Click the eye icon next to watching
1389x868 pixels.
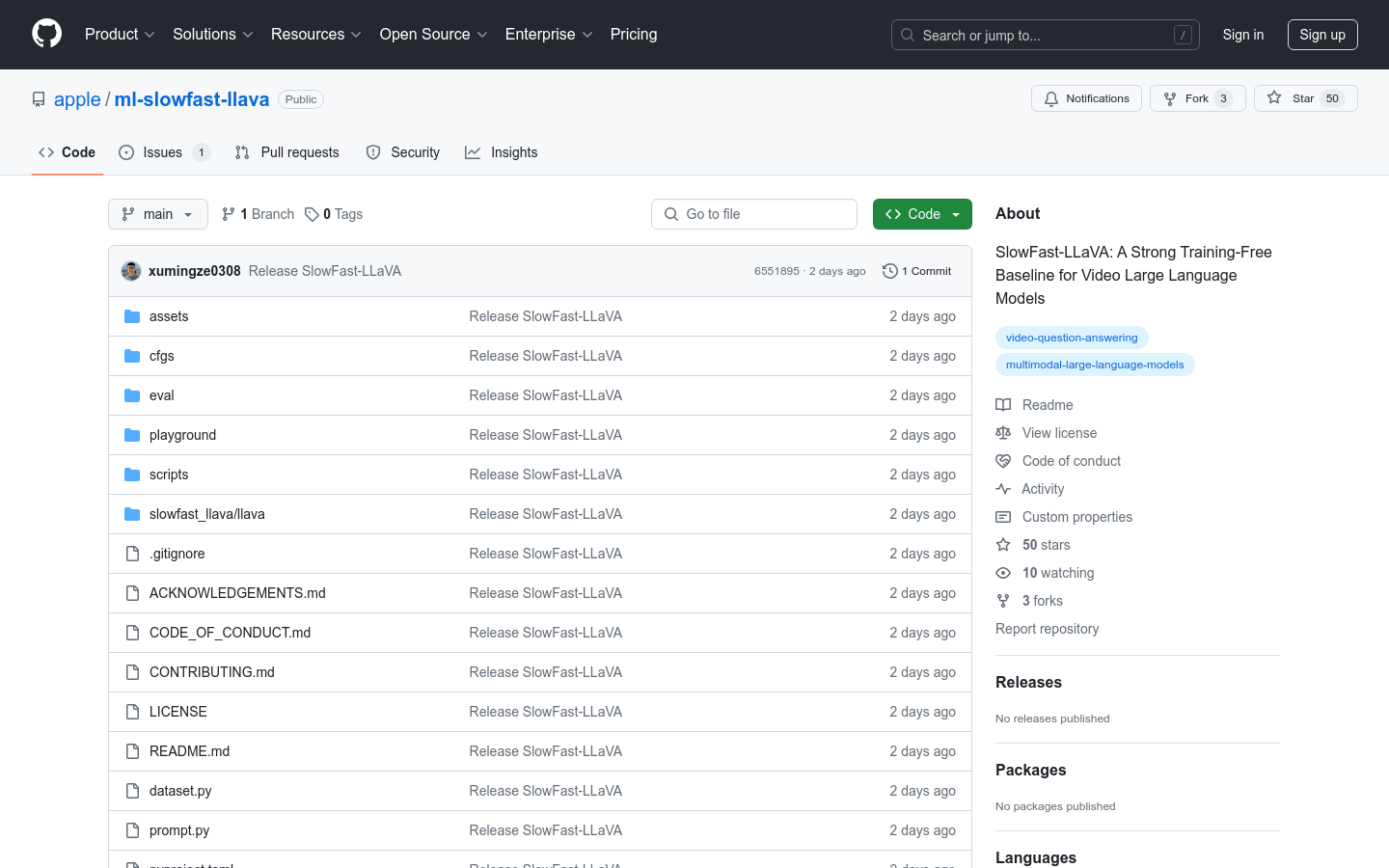tap(1003, 573)
